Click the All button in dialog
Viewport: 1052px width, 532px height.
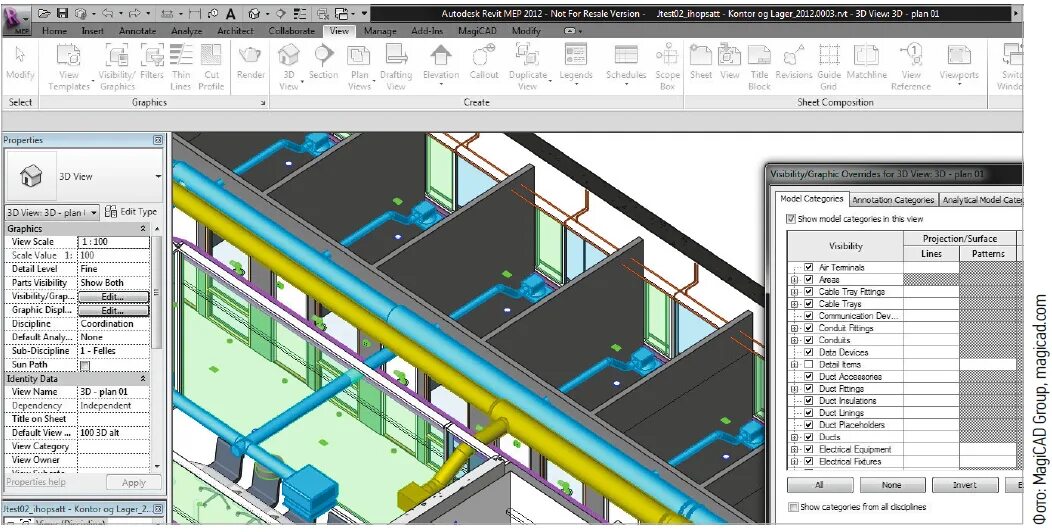click(819, 485)
